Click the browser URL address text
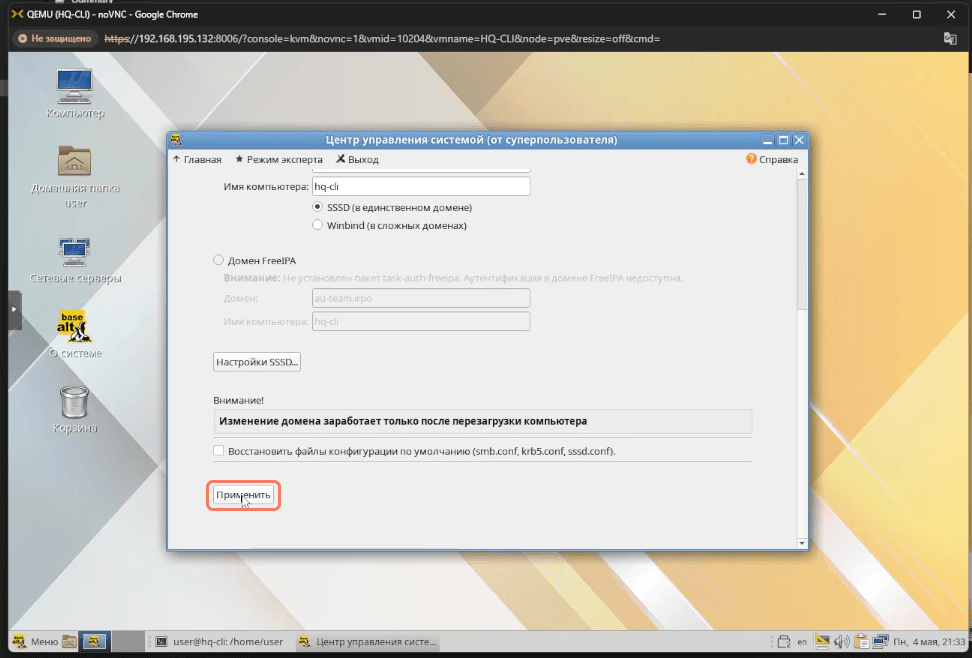The width and height of the screenshot is (972, 658). (382, 38)
